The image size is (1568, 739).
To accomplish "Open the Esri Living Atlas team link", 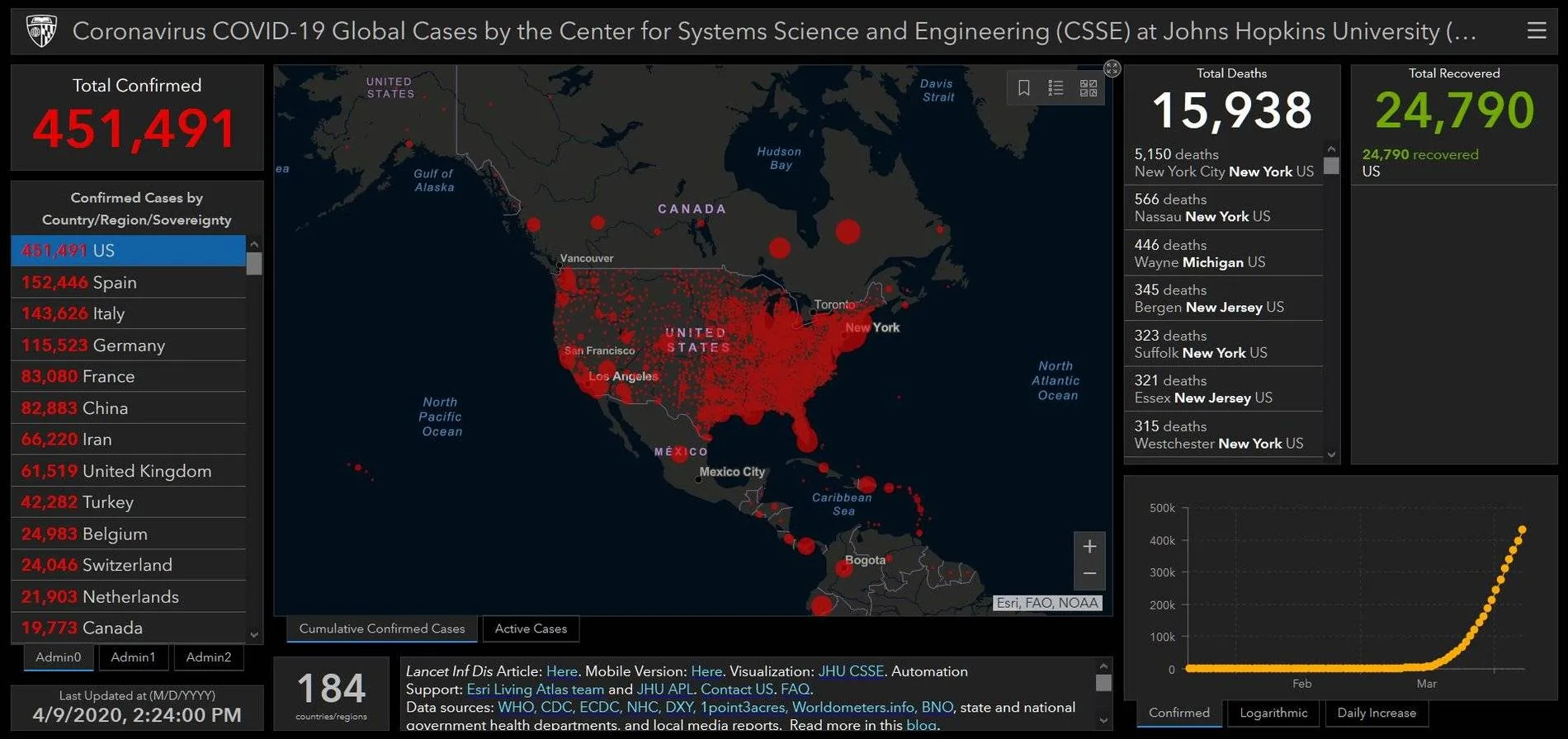I will pyautogui.click(x=536, y=690).
